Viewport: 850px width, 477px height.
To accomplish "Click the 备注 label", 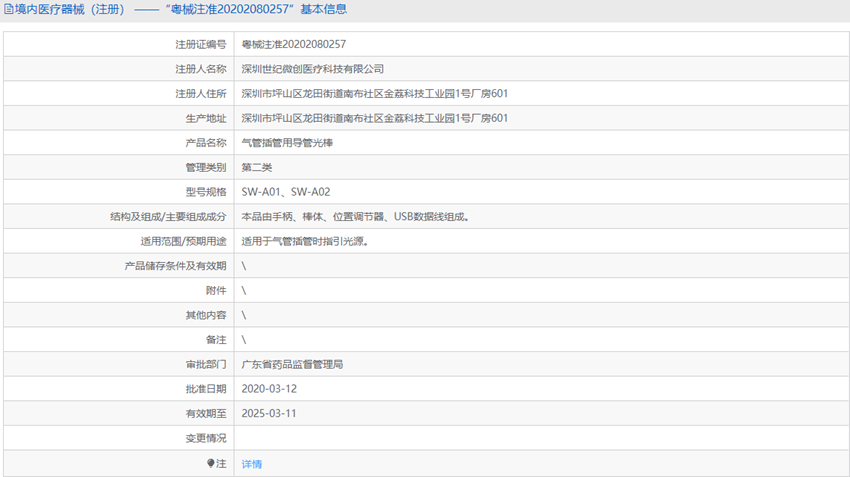I will click(x=216, y=340).
